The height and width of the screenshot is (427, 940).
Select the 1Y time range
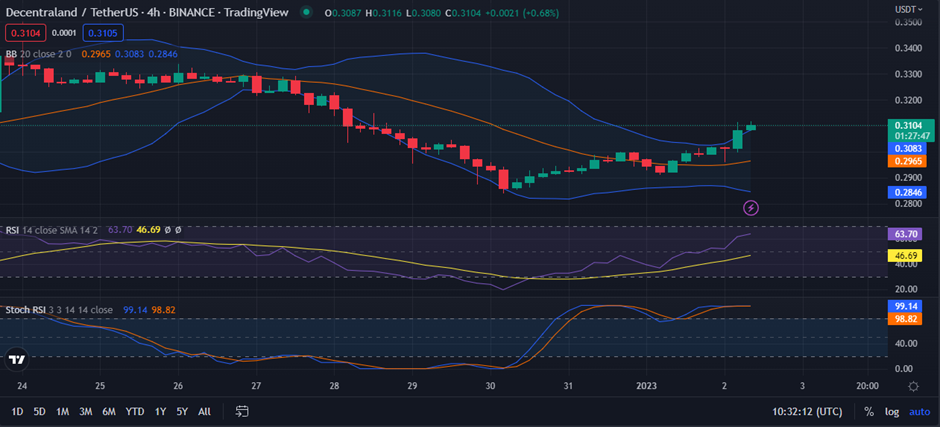coord(160,411)
